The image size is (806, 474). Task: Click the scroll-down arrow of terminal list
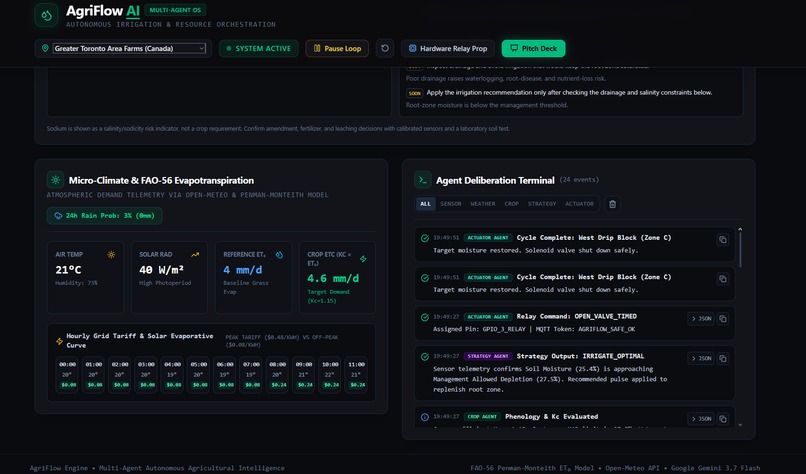740,425
